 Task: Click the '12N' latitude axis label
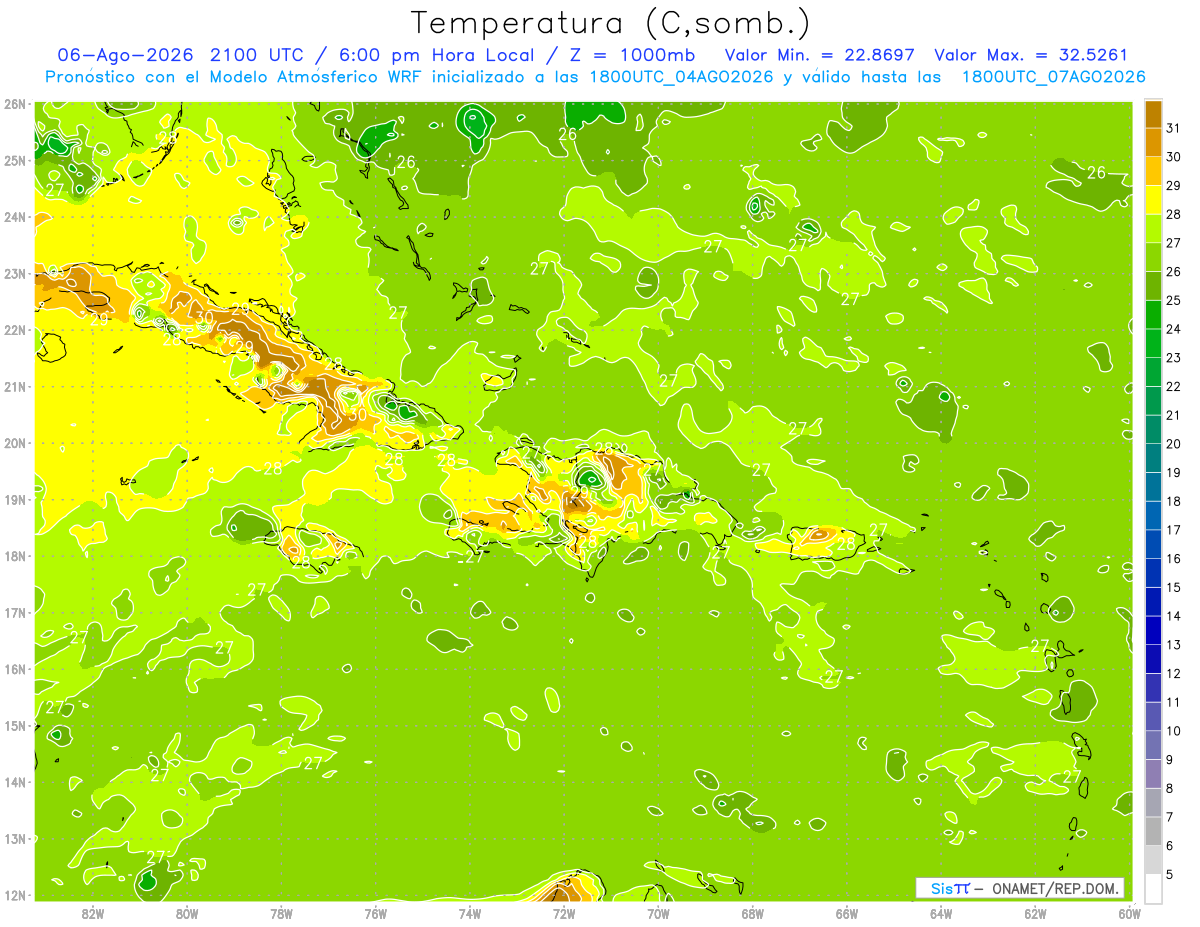[x=15, y=895]
